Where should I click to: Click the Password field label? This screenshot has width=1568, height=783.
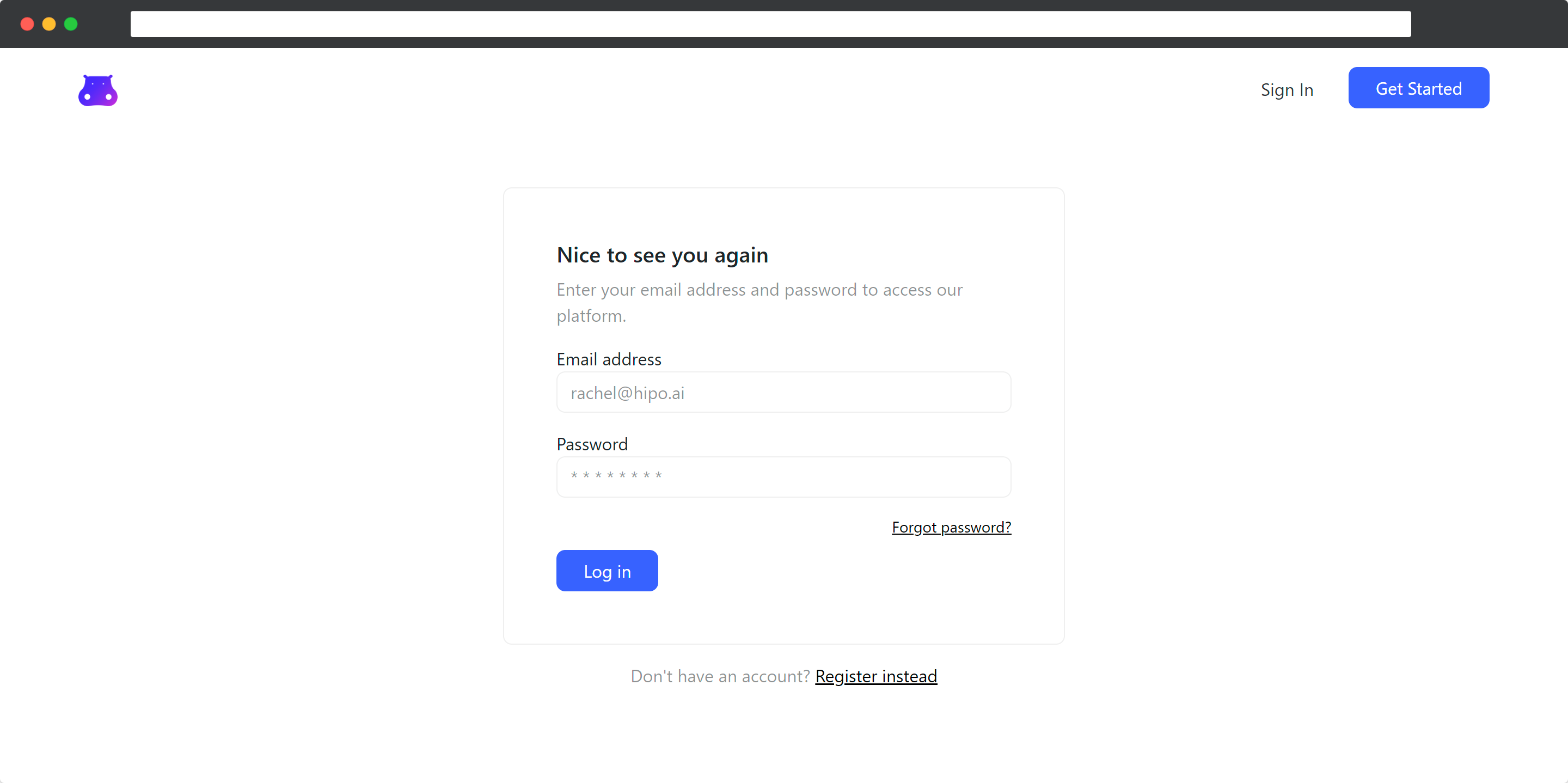pos(592,444)
